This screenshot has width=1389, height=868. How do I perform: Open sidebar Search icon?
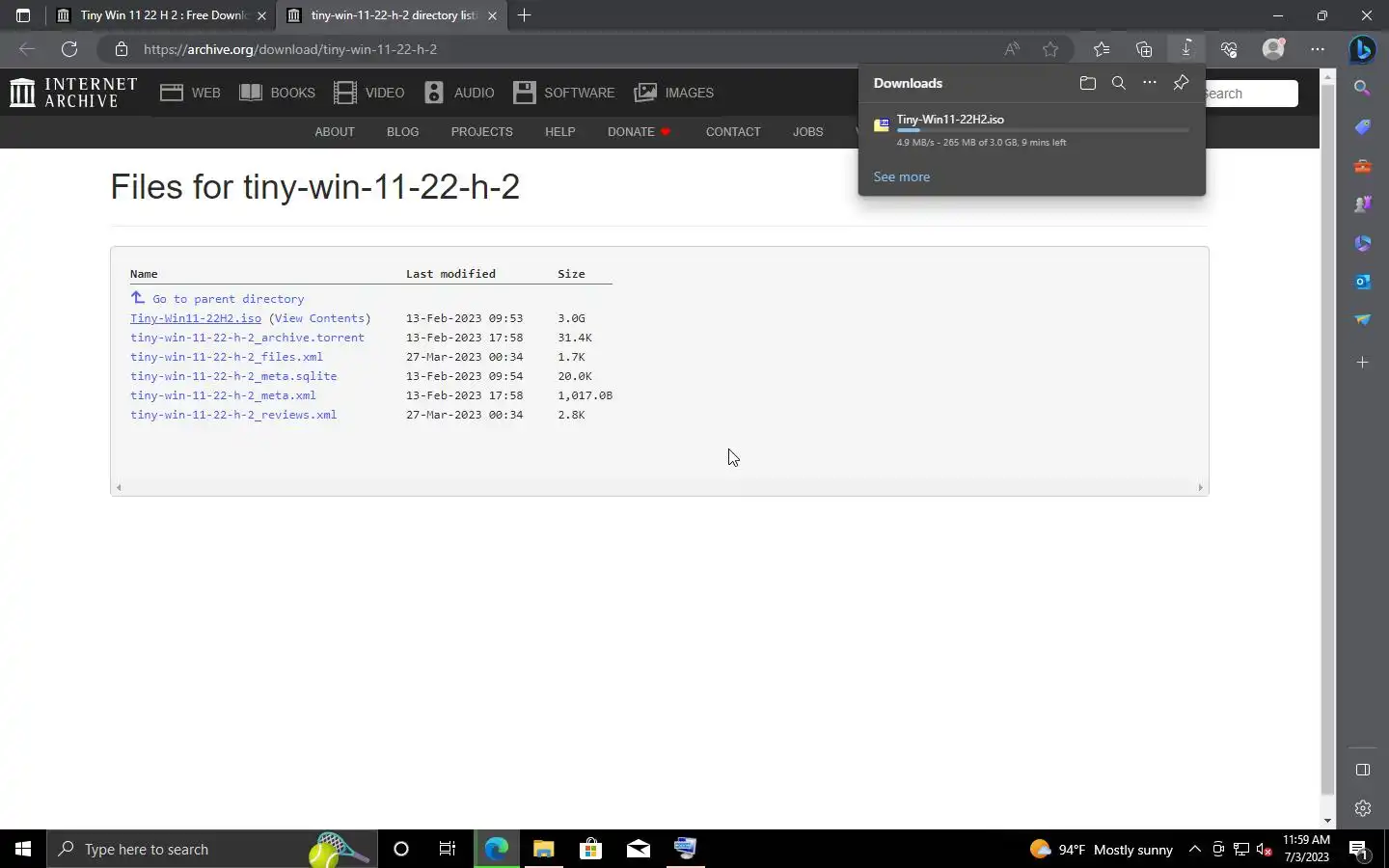point(1362,88)
